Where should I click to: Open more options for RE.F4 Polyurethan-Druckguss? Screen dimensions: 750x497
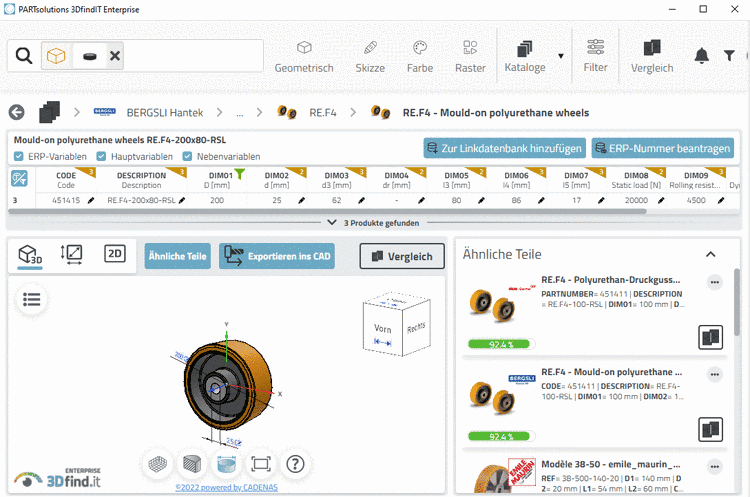(715, 282)
